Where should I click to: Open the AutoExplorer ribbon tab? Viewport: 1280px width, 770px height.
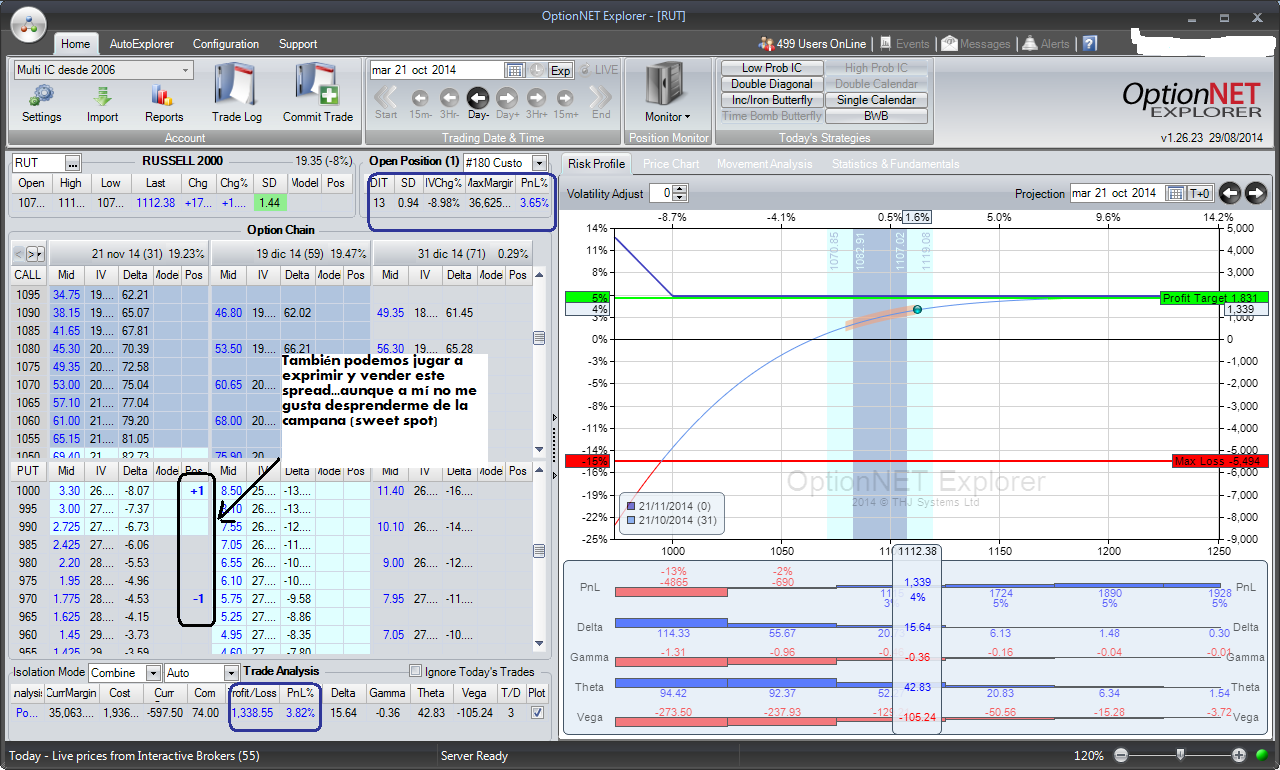141,44
